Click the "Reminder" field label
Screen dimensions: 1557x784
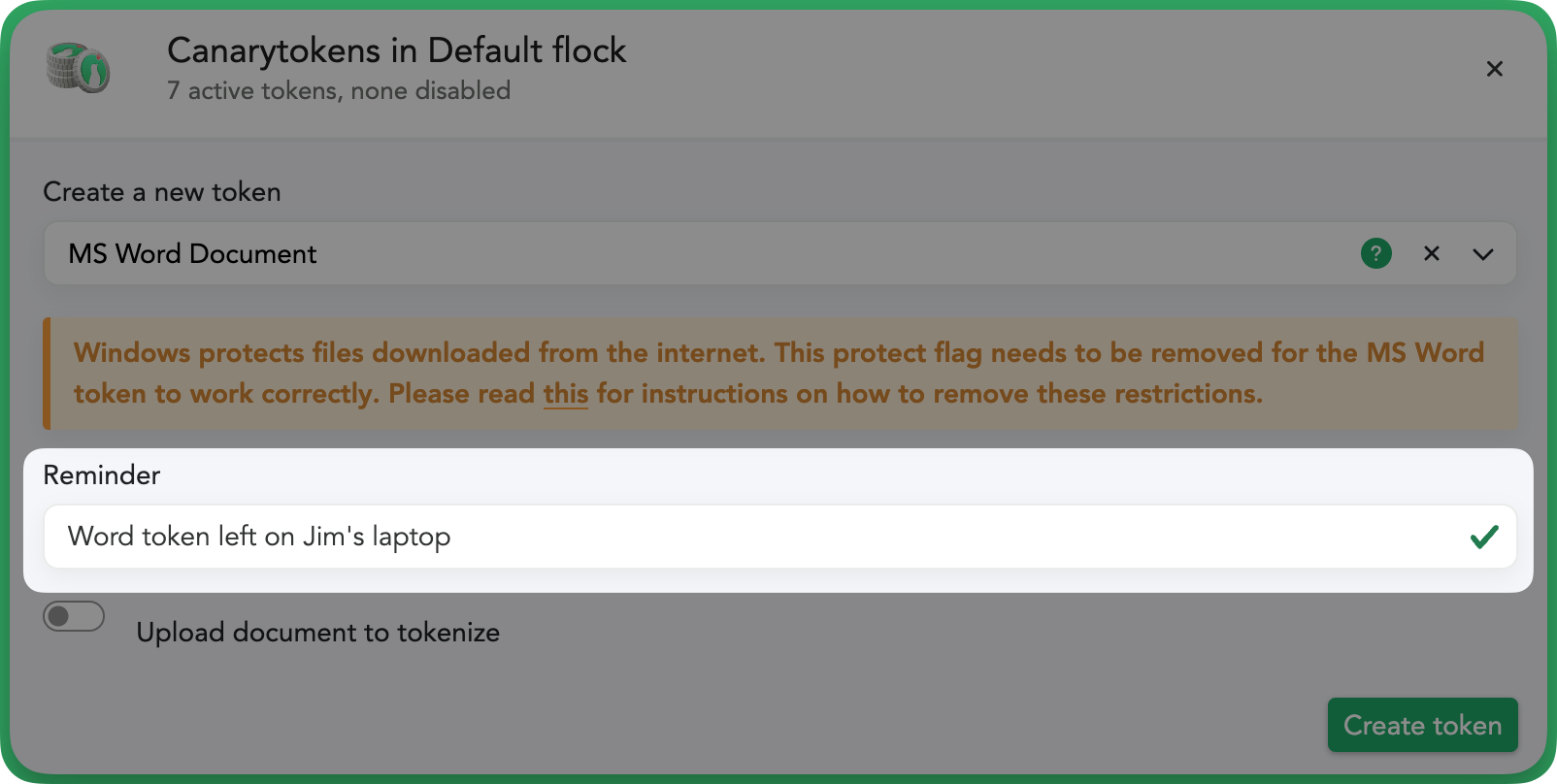[x=102, y=475]
